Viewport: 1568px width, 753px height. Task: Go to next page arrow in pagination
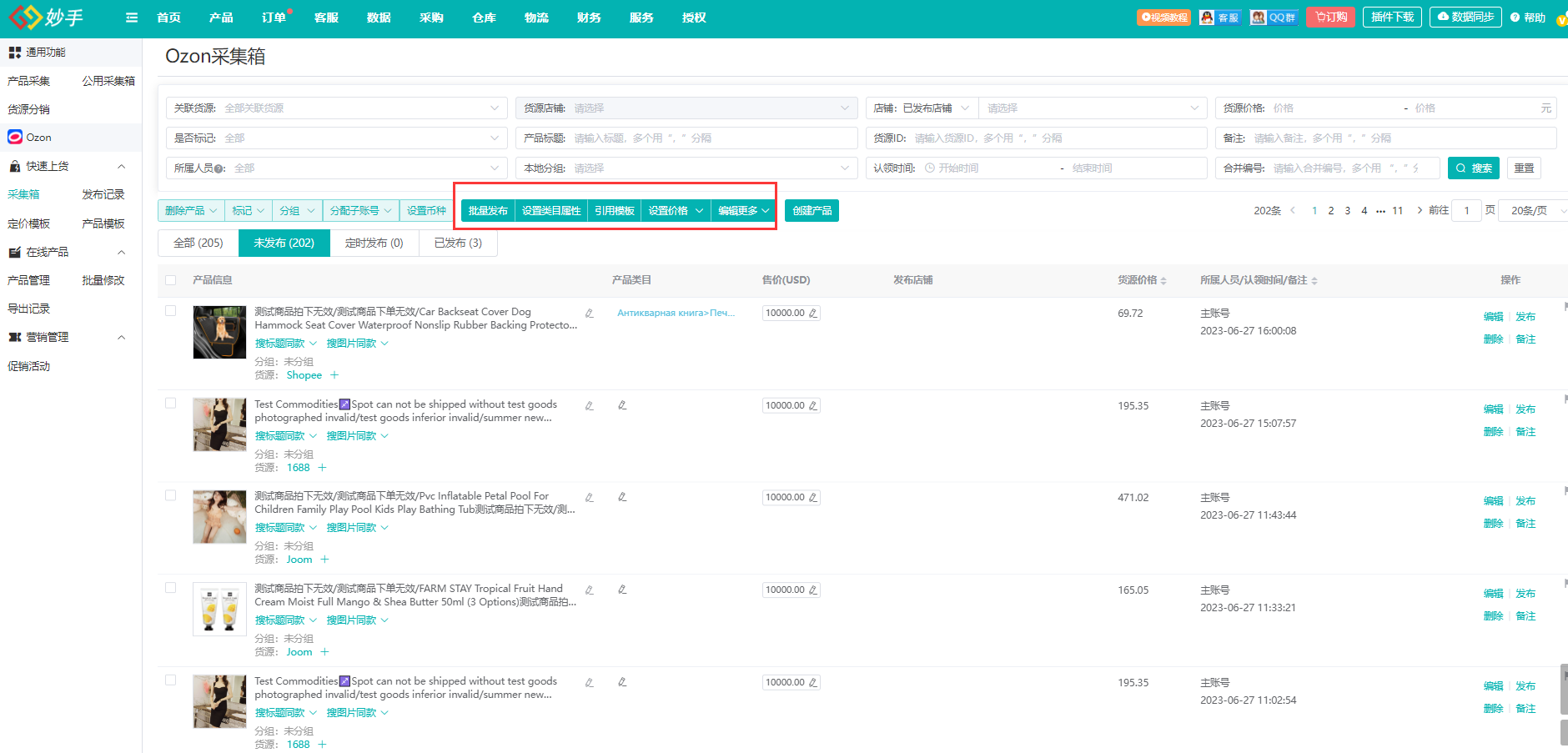[x=1420, y=211]
